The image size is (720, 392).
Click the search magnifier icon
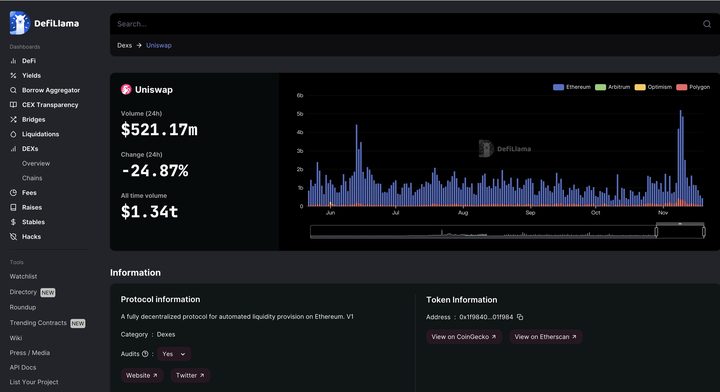tap(707, 24)
